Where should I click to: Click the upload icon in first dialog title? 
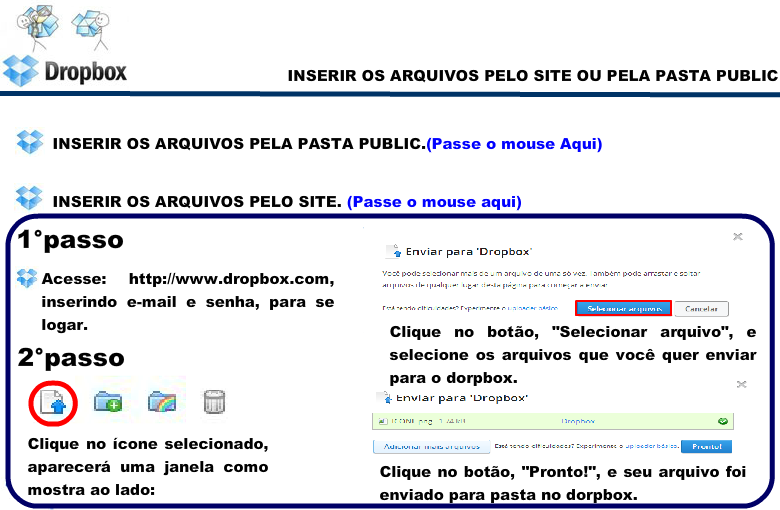394,251
